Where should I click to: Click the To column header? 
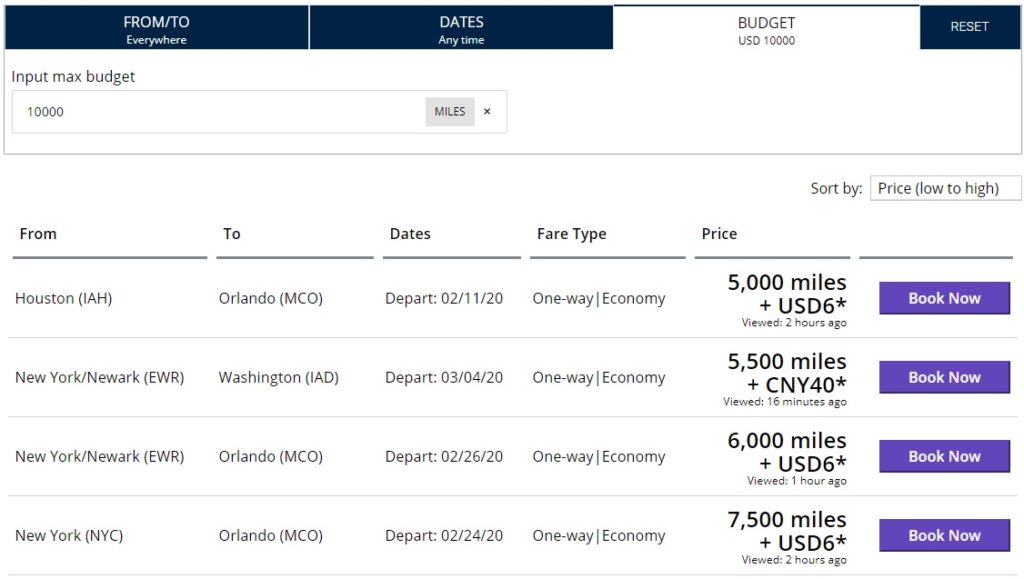coord(232,234)
